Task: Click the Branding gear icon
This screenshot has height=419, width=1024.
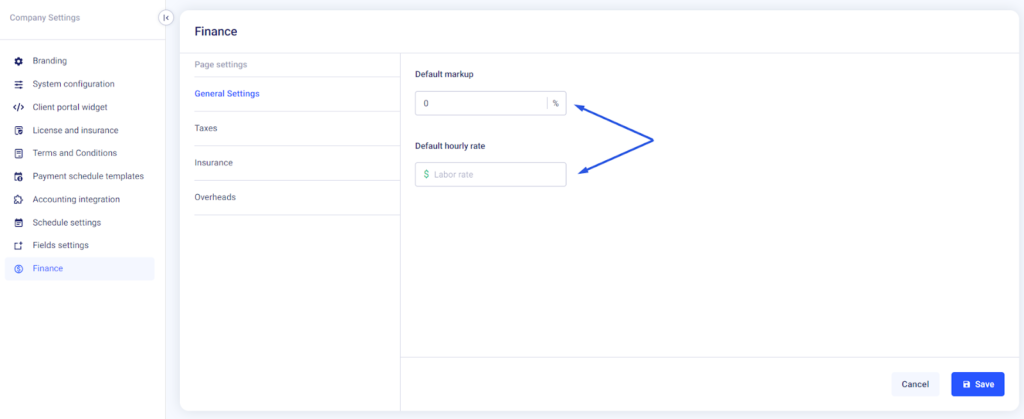Action: pyautogui.click(x=18, y=61)
